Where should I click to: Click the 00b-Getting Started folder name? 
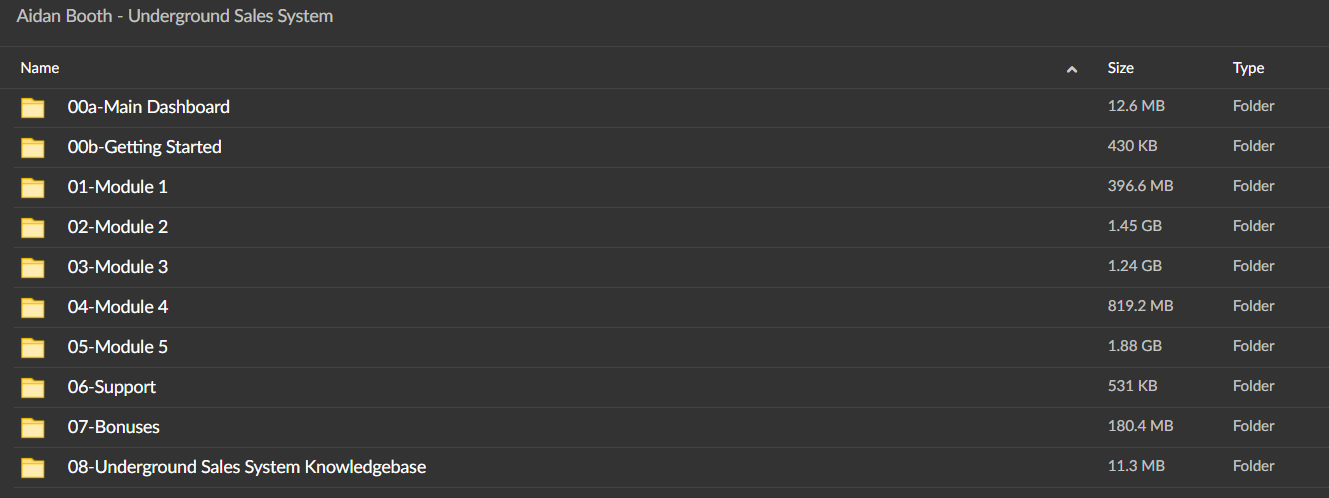coord(144,147)
